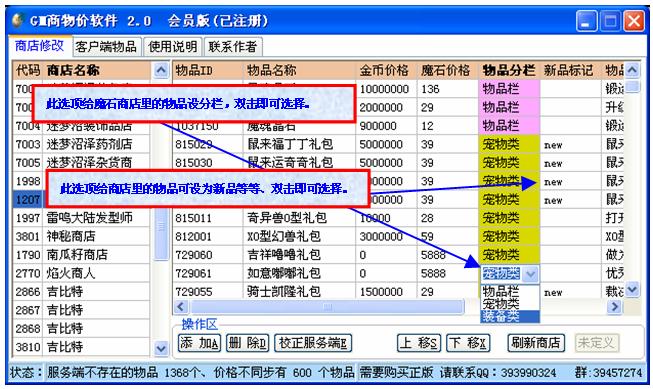The width and height of the screenshot is (653, 389).
Task: Click the 校正服务端E button
Action: pyautogui.click(x=313, y=343)
